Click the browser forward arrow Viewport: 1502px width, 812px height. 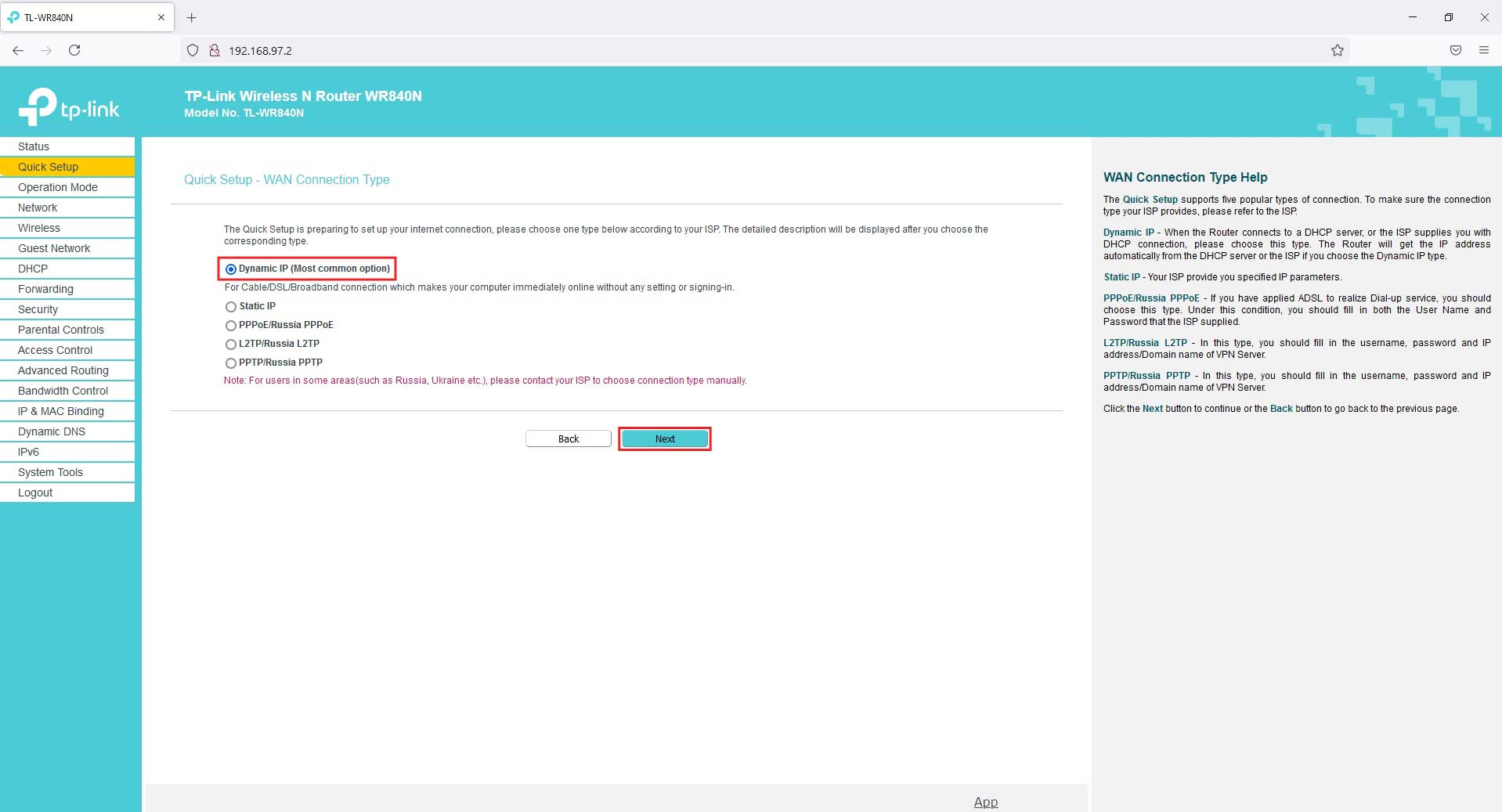point(46,50)
